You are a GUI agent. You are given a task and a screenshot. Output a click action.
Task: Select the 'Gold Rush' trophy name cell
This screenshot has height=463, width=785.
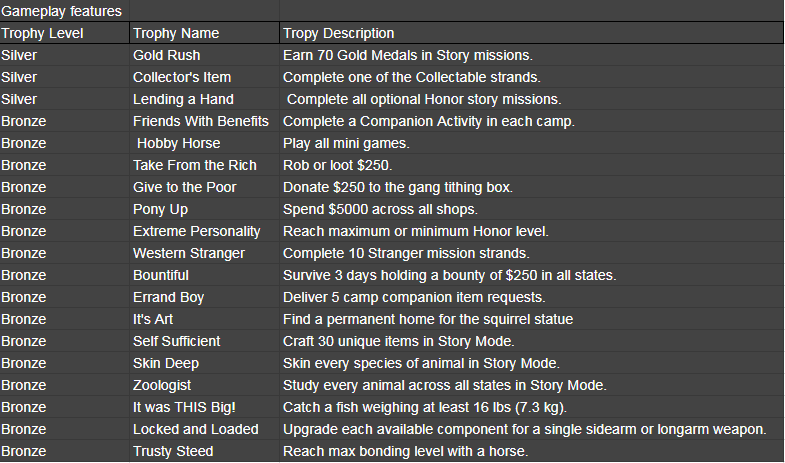(166, 55)
